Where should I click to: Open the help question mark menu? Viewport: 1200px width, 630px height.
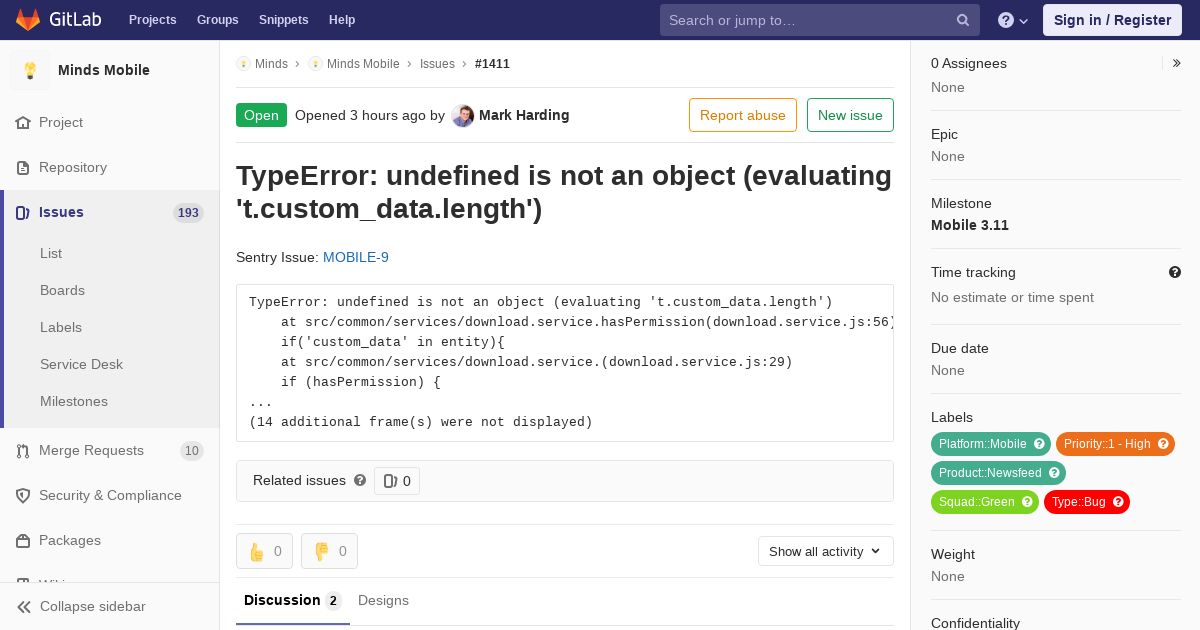click(1013, 20)
